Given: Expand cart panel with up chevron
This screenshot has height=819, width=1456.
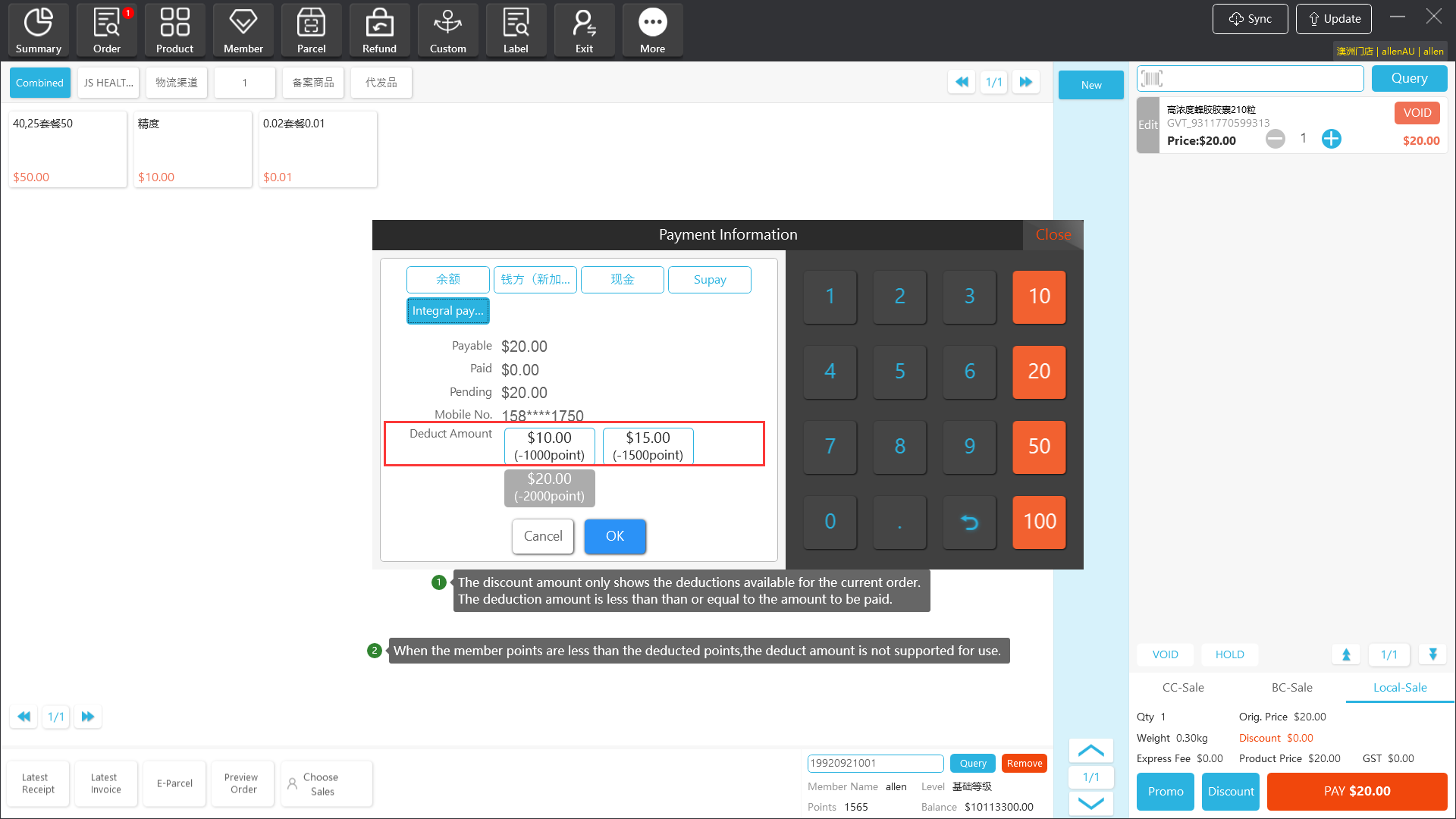Looking at the screenshot, I should coord(1090,751).
